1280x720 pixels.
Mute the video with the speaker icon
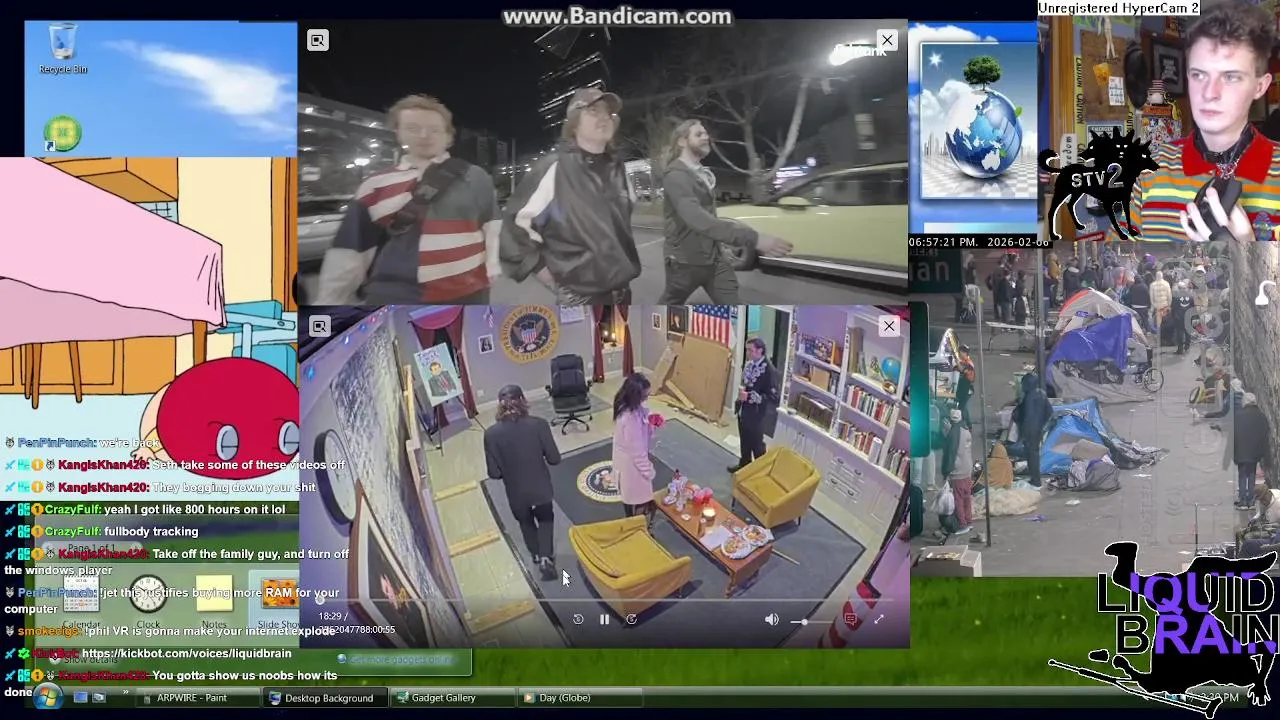771,620
